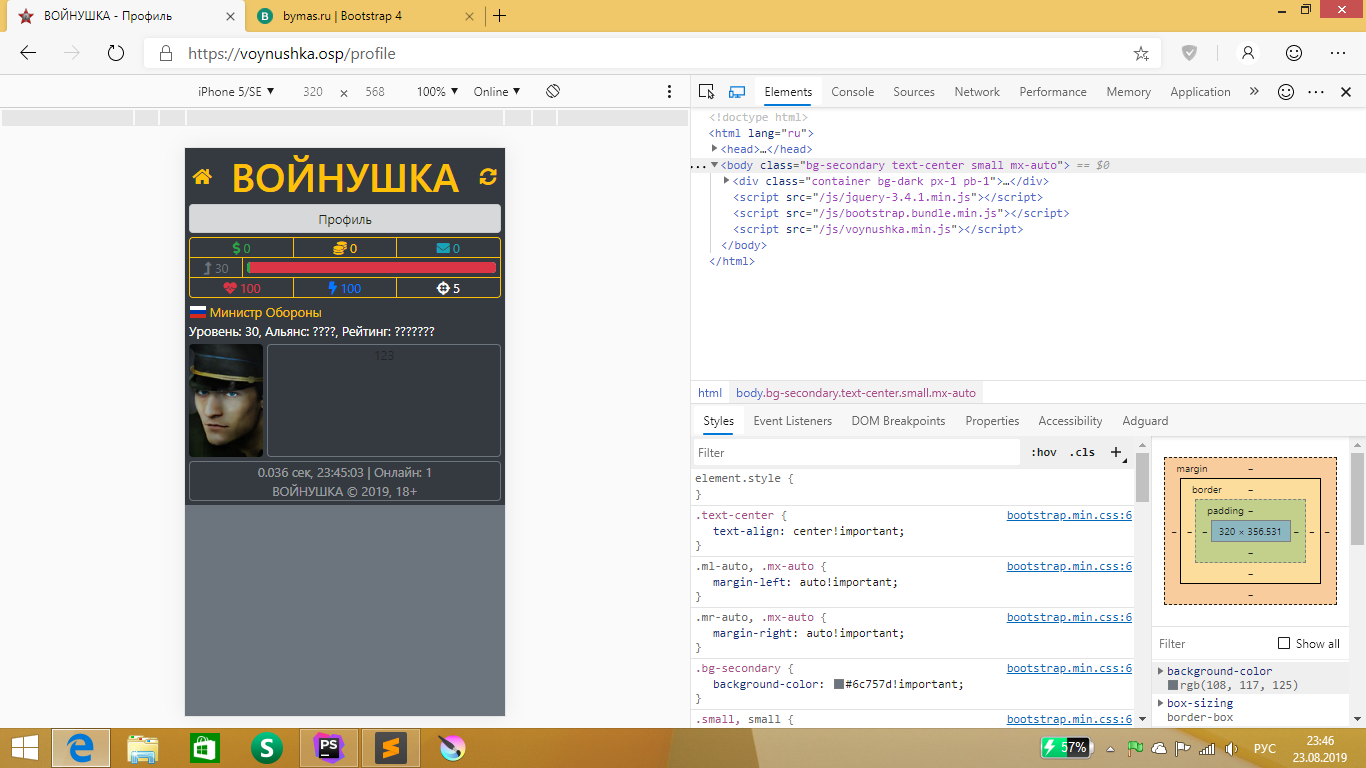Open the 100% zoom dropdown
The image size is (1366, 768).
click(x=437, y=91)
